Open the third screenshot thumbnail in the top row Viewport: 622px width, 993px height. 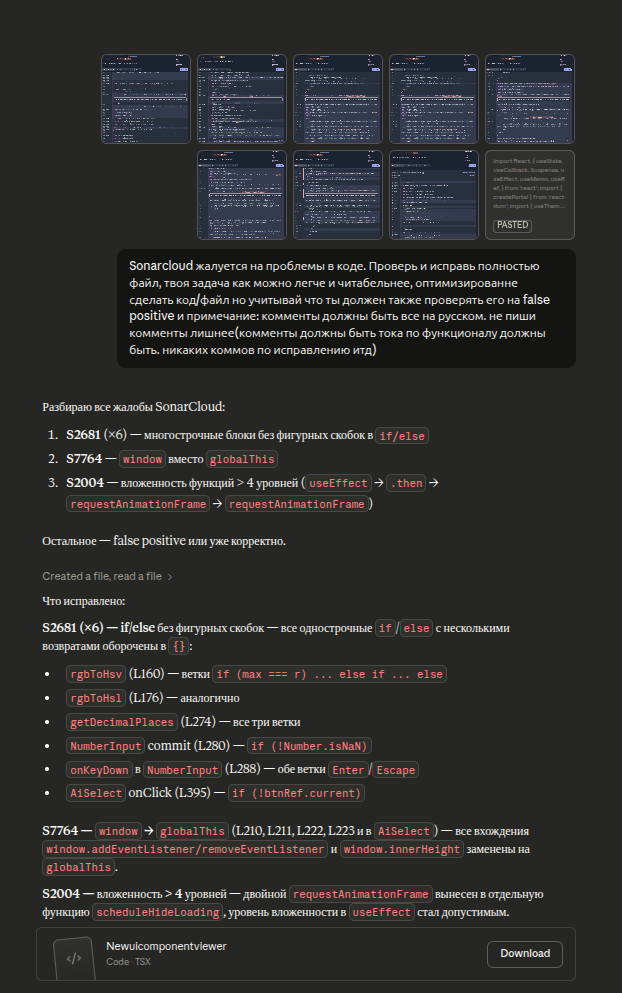[x=338, y=98]
